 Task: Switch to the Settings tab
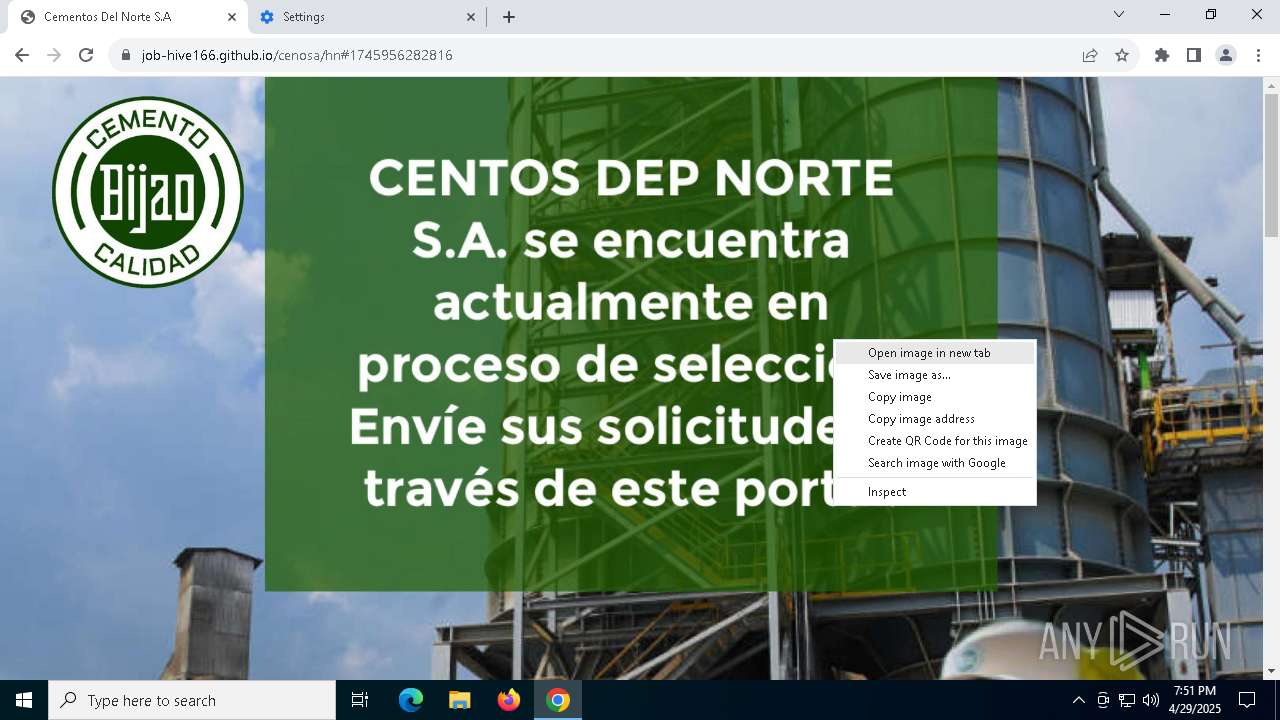pyautogui.click(x=368, y=17)
